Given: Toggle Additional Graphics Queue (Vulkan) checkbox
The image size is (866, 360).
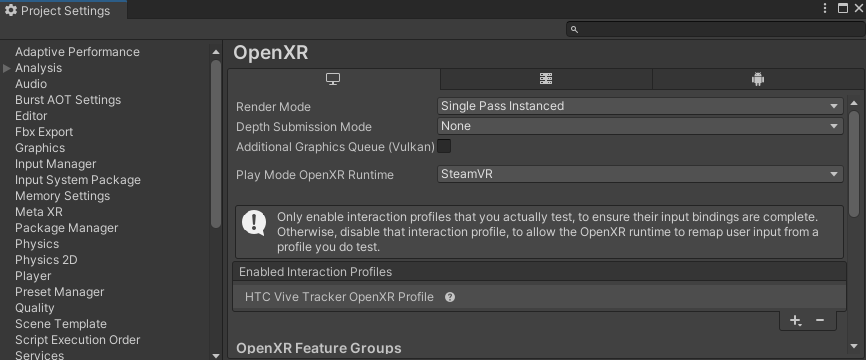Looking at the screenshot, I should (x=444, y=146).
